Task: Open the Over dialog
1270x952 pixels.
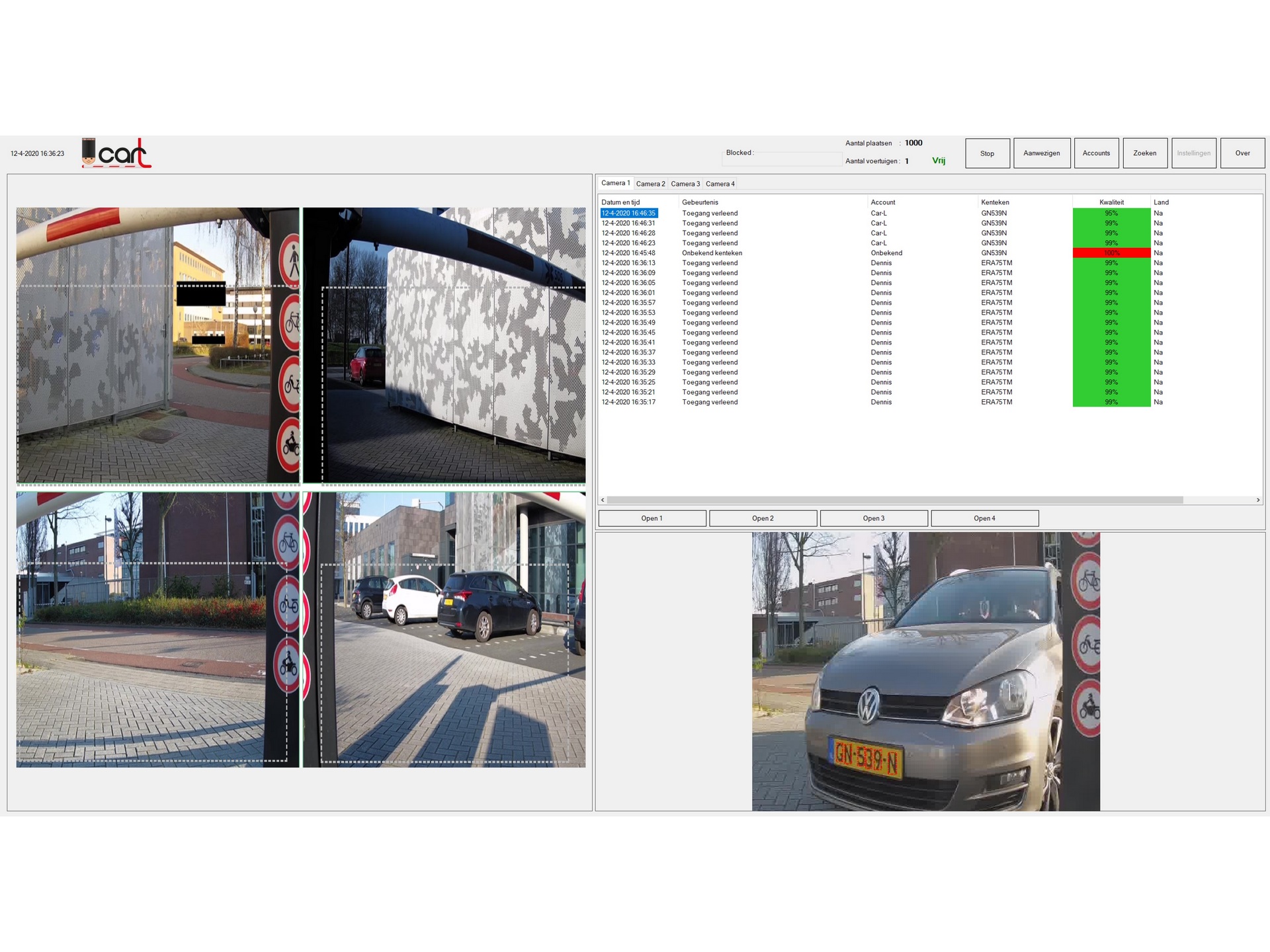Action: (x=1242, y=153)
